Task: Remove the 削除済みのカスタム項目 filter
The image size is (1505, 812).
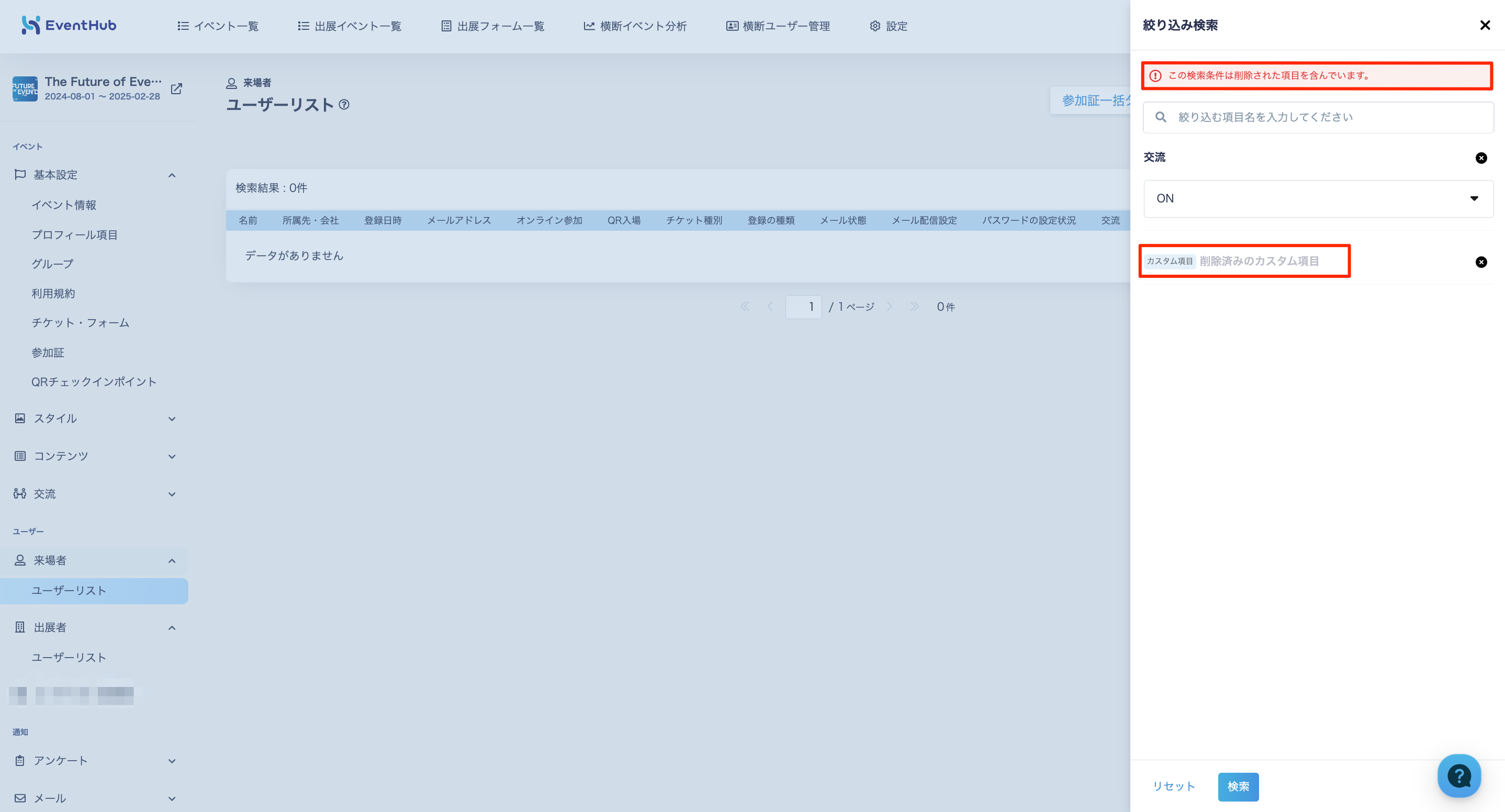Action: click(1481, 262)
